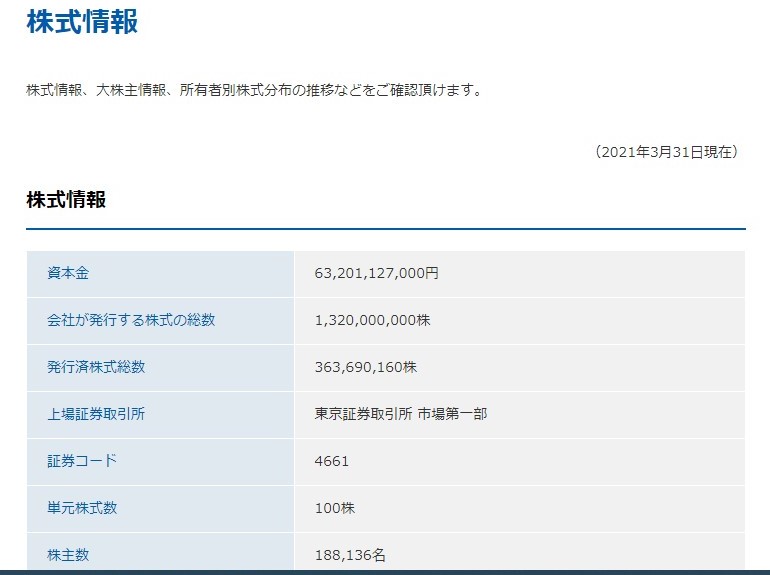Select the 資本金 row label
Screen dimensions: 770x575
pyautogui.click(x=68, y=273)
